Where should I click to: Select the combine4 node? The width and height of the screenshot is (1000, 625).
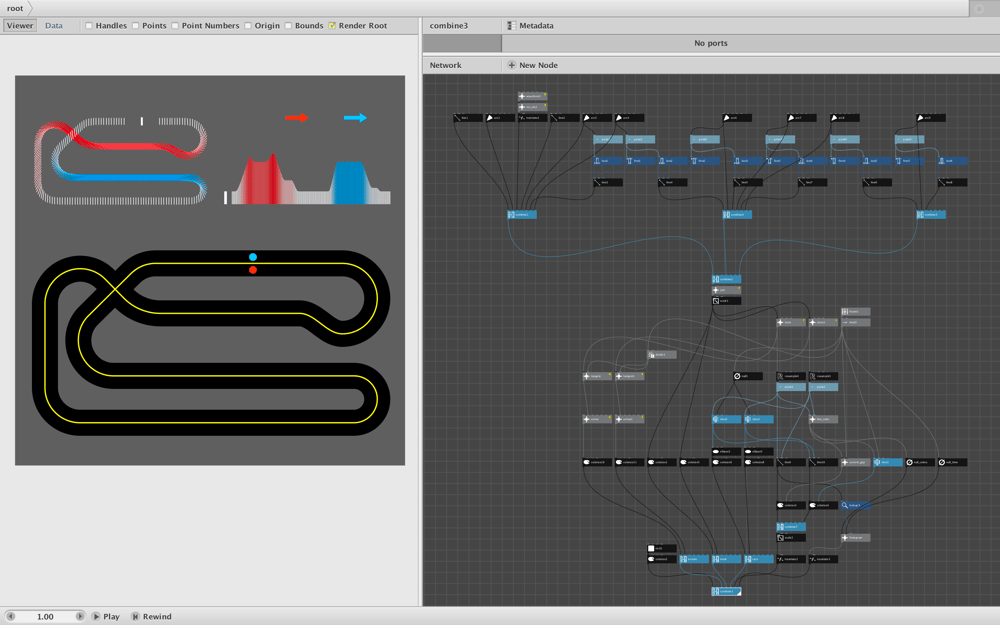737,215
